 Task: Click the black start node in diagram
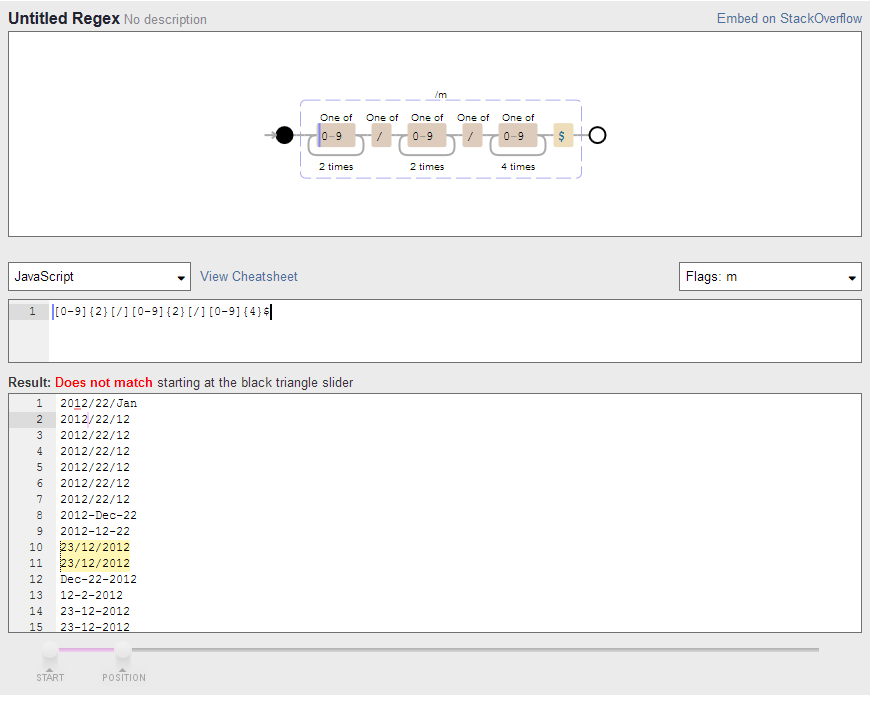284,135
